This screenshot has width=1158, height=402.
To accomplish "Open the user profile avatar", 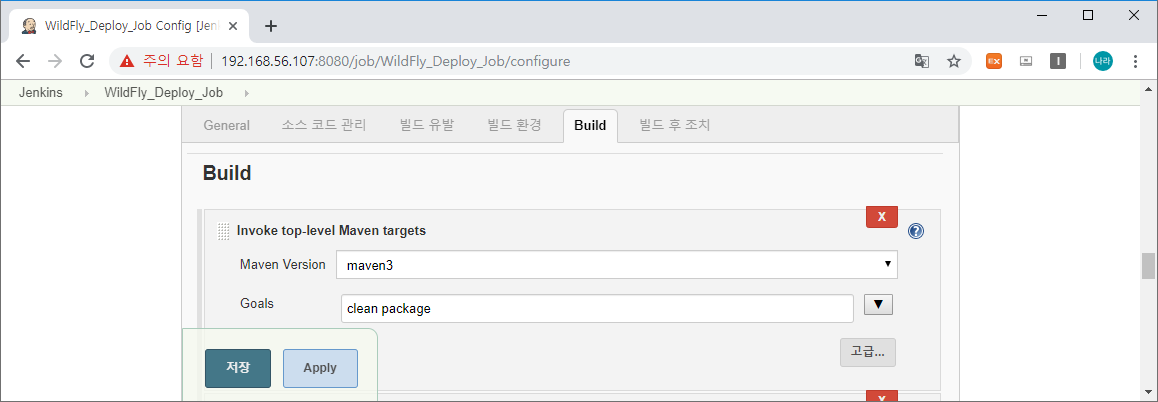I will [1103, 61].
